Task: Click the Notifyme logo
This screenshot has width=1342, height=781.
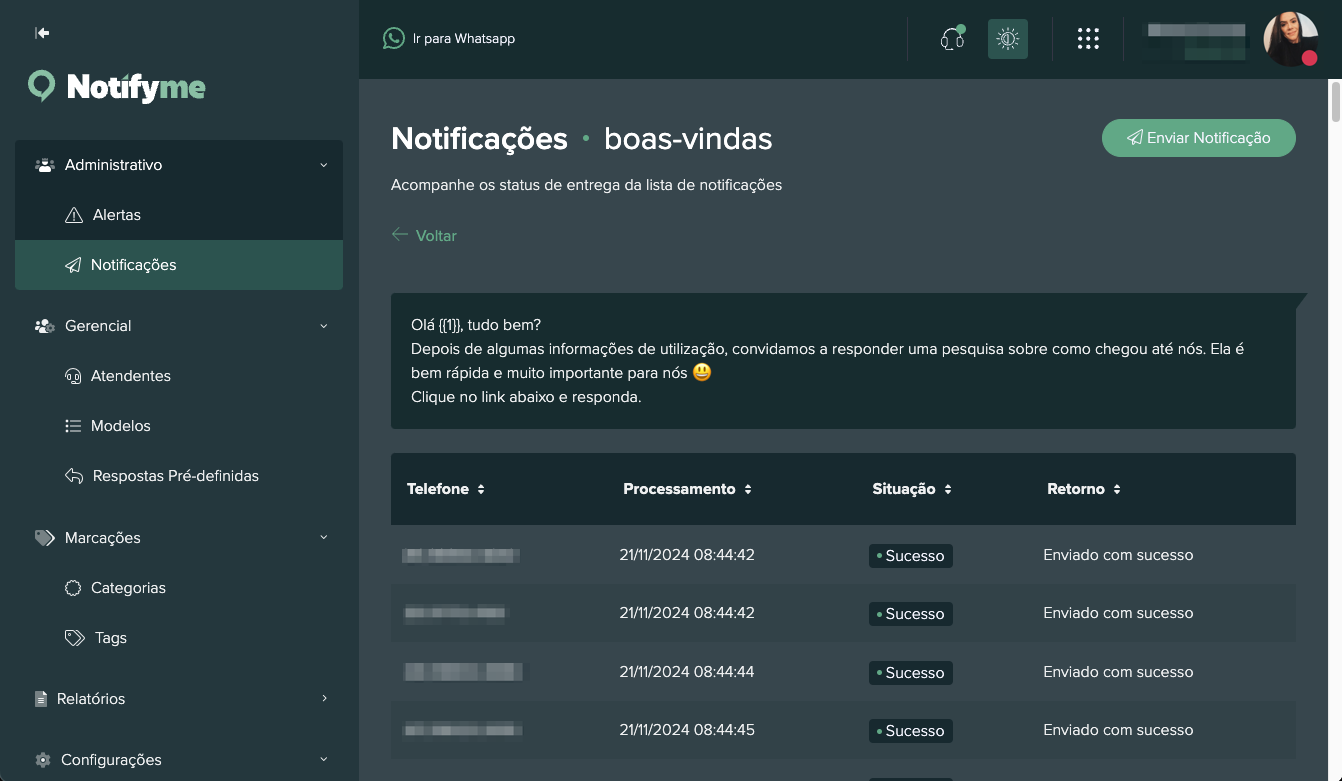Action: coord(117,87)
